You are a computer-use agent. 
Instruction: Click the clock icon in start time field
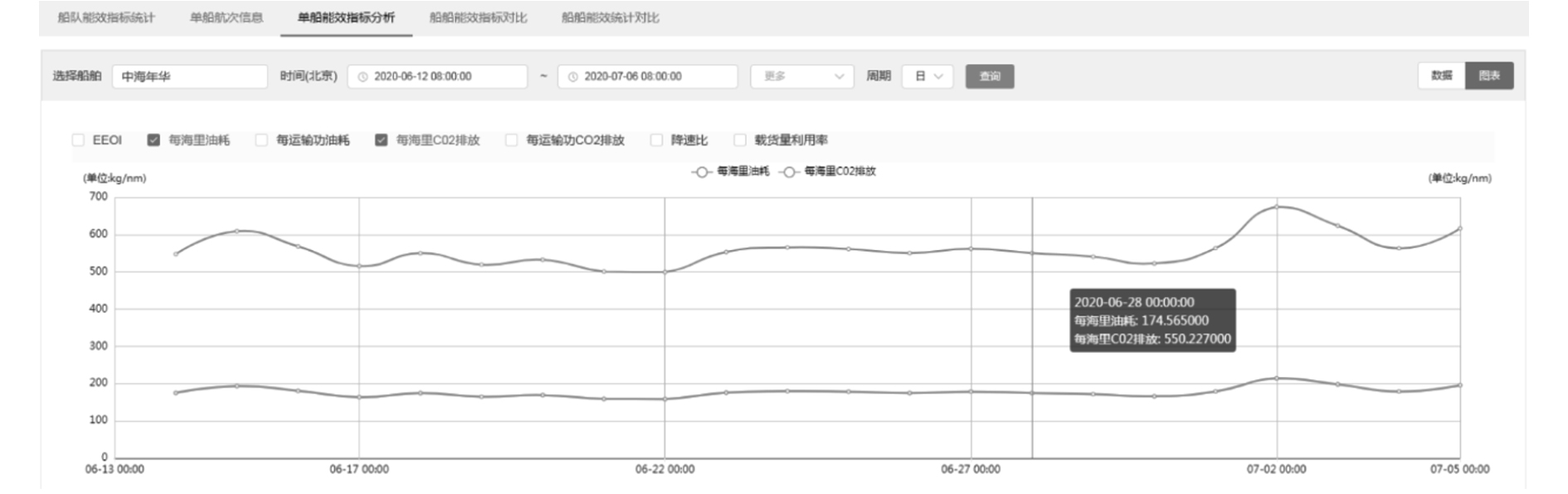click(x=363, y=76)
